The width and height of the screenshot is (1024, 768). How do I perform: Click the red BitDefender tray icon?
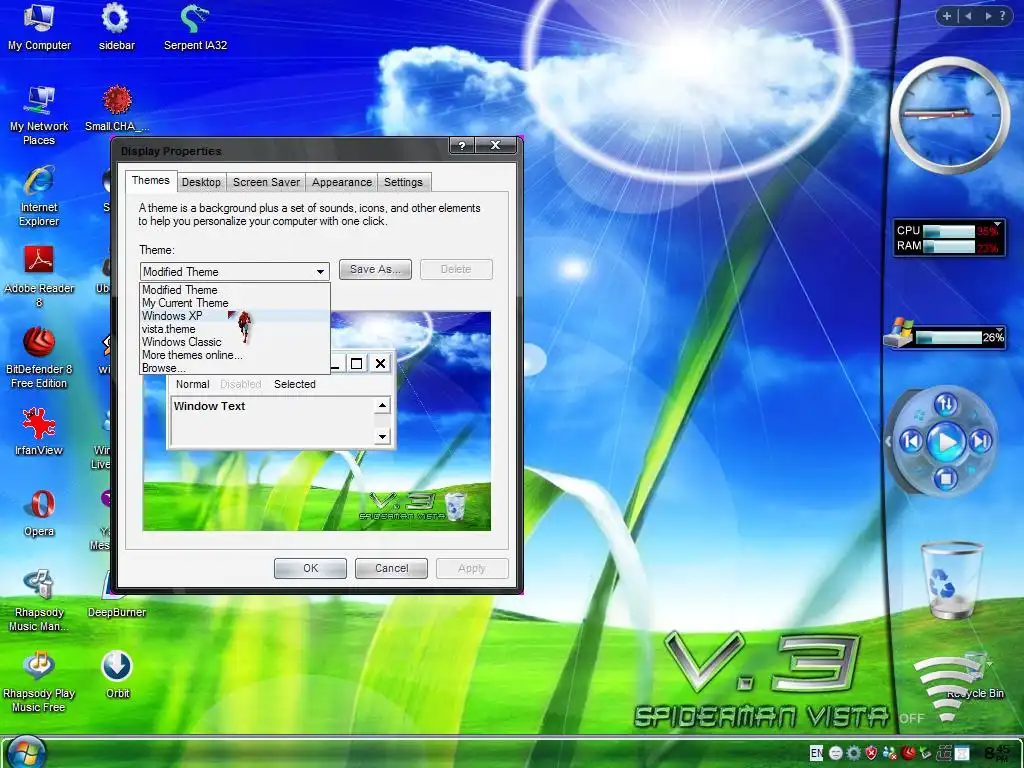coord(908,753)
